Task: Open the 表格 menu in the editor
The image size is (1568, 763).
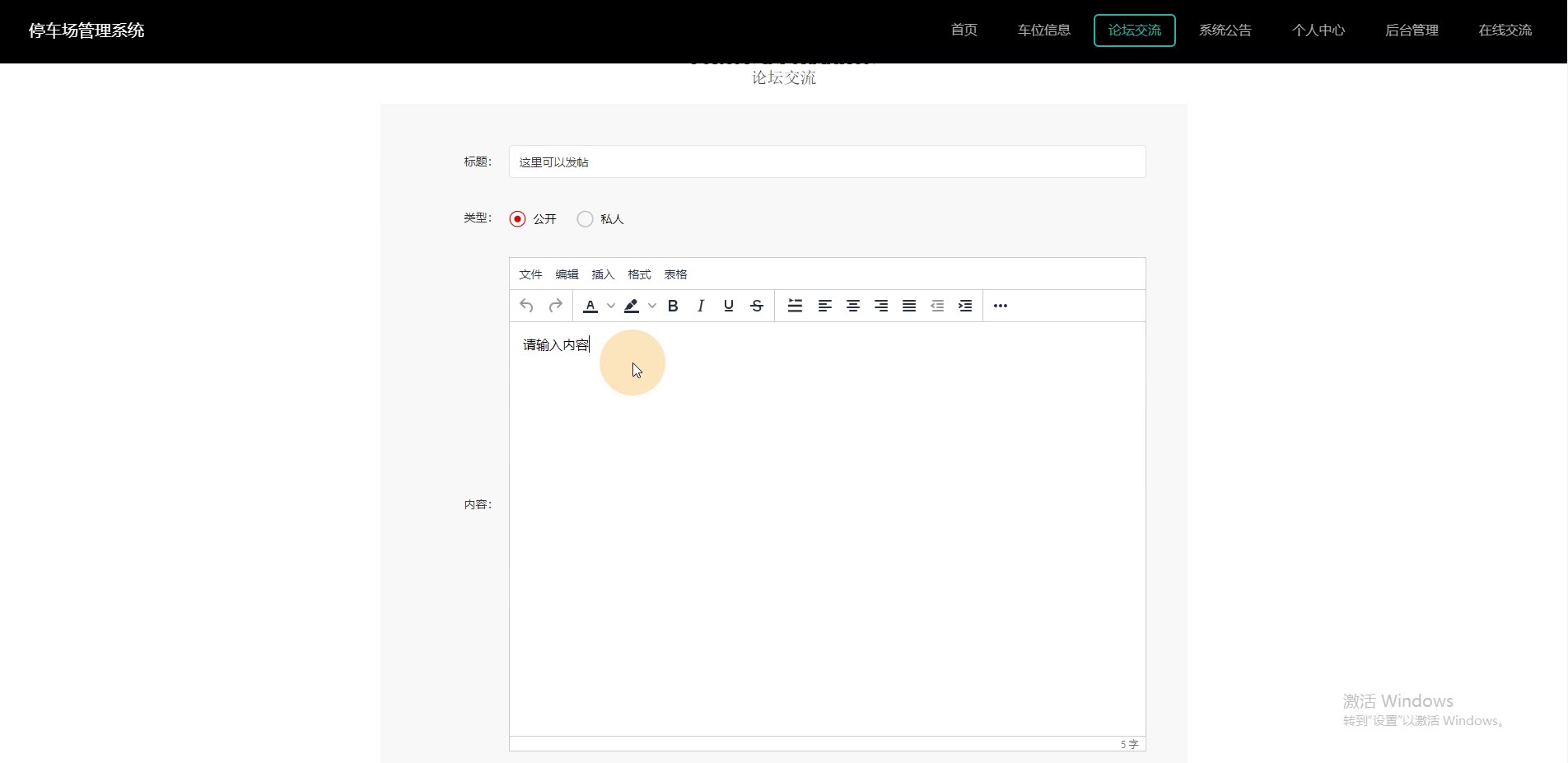Action: click(675, 274)
